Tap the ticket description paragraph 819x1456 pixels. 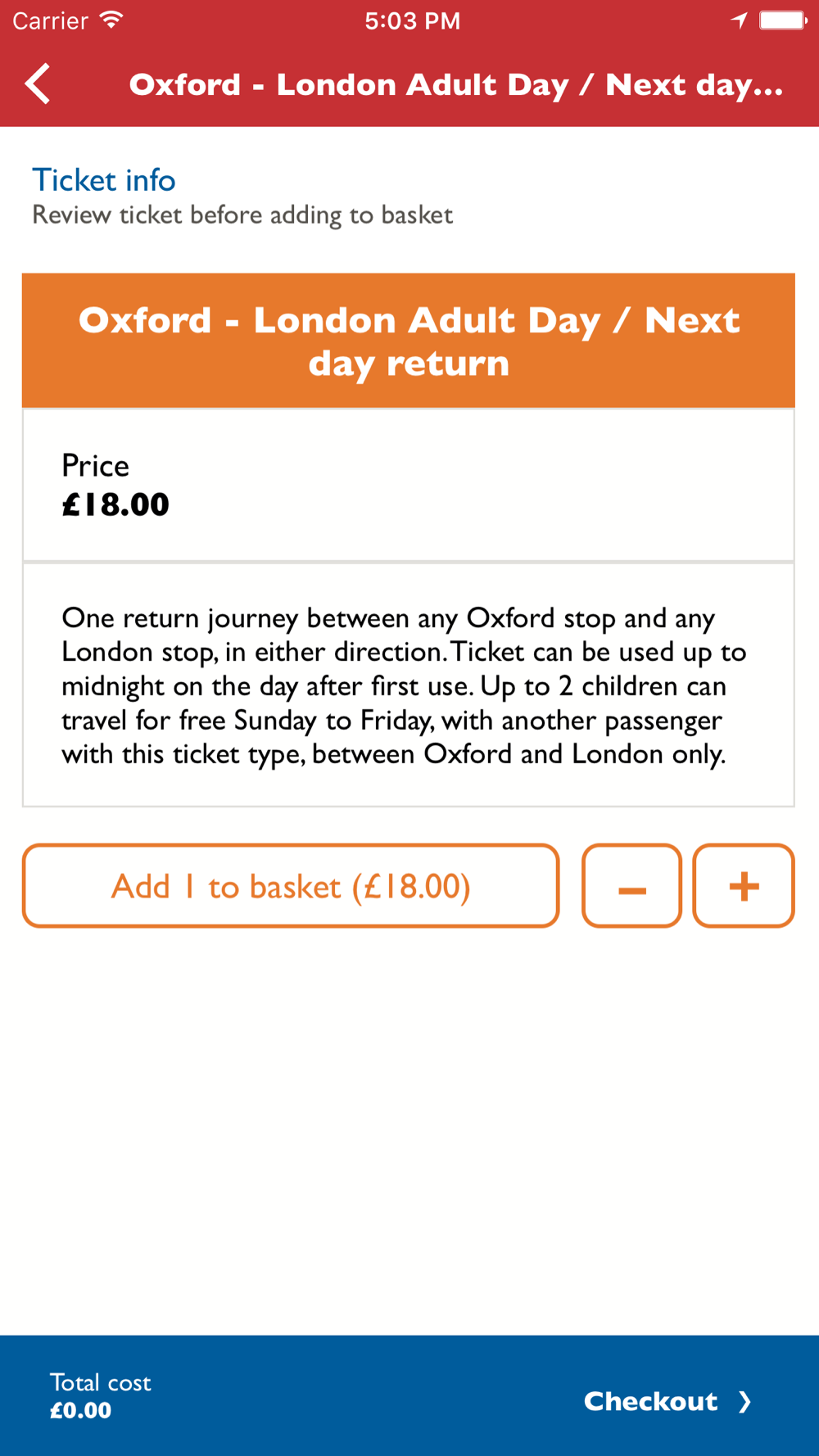(404, 685)
